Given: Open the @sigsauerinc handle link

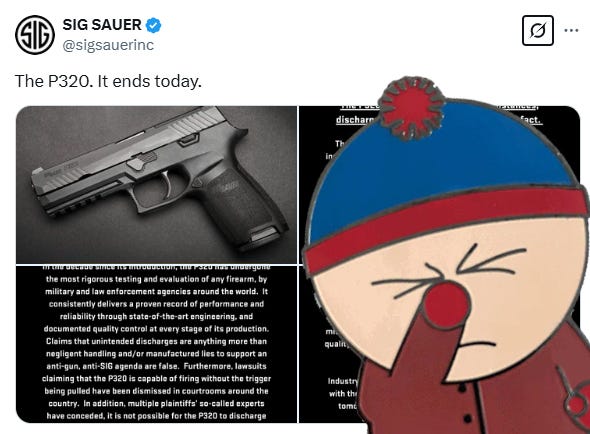Looking at the screenshot, I should [x=108, y=45].
